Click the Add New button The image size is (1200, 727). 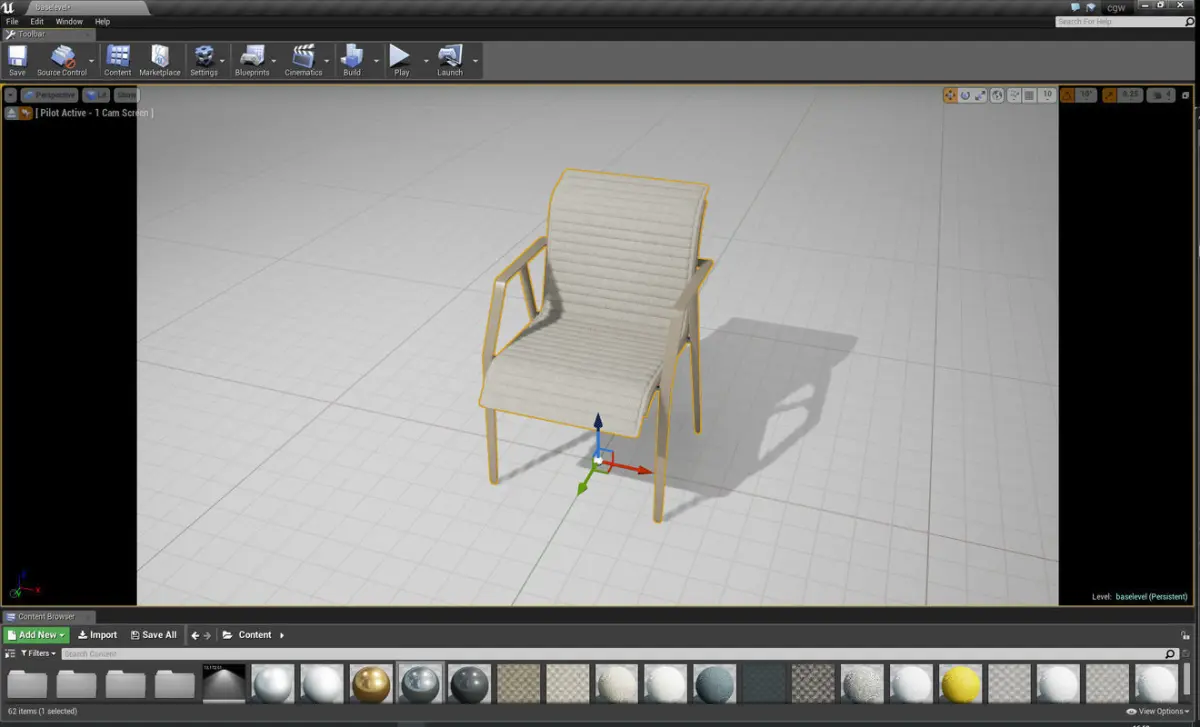pyautogui.click(x=36, y=635)
